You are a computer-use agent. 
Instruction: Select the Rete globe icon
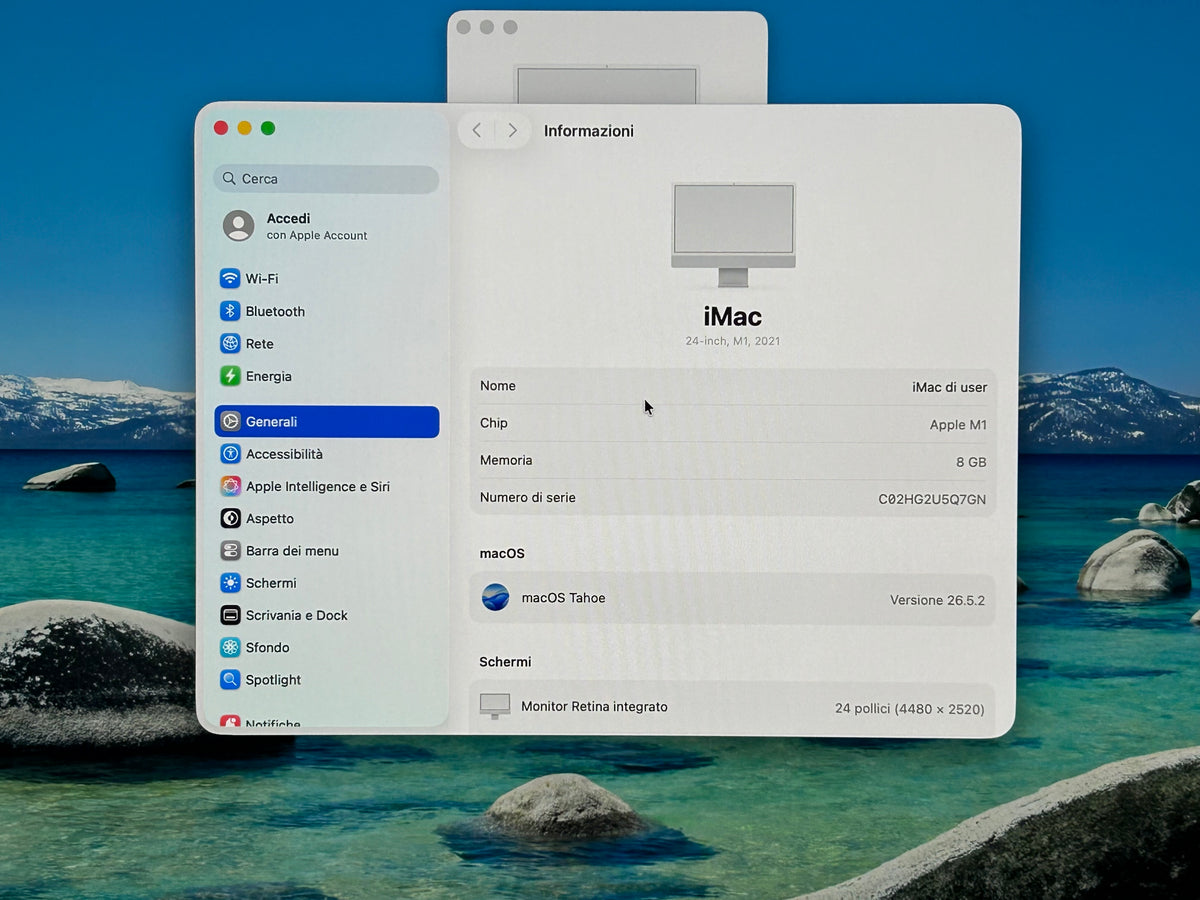[x=230, y=343]
